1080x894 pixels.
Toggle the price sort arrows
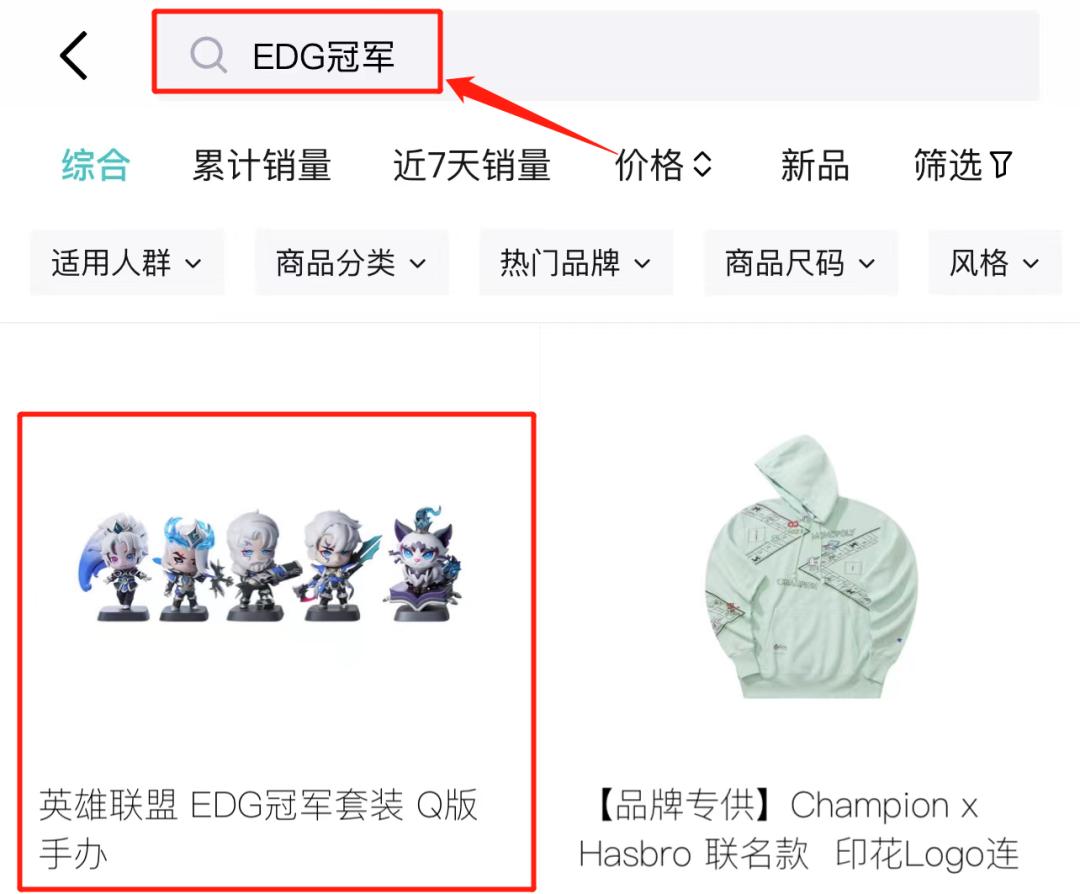(x=702, y=164)
